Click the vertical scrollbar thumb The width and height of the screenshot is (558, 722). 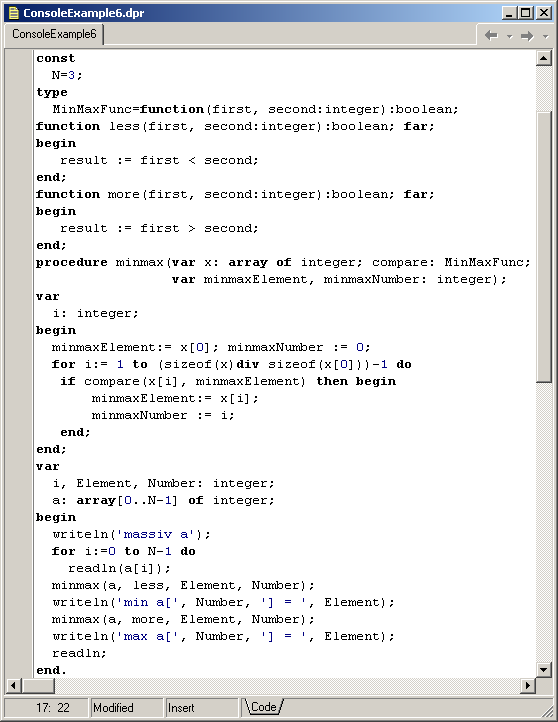pyautogui.click(x=544, y=247)
